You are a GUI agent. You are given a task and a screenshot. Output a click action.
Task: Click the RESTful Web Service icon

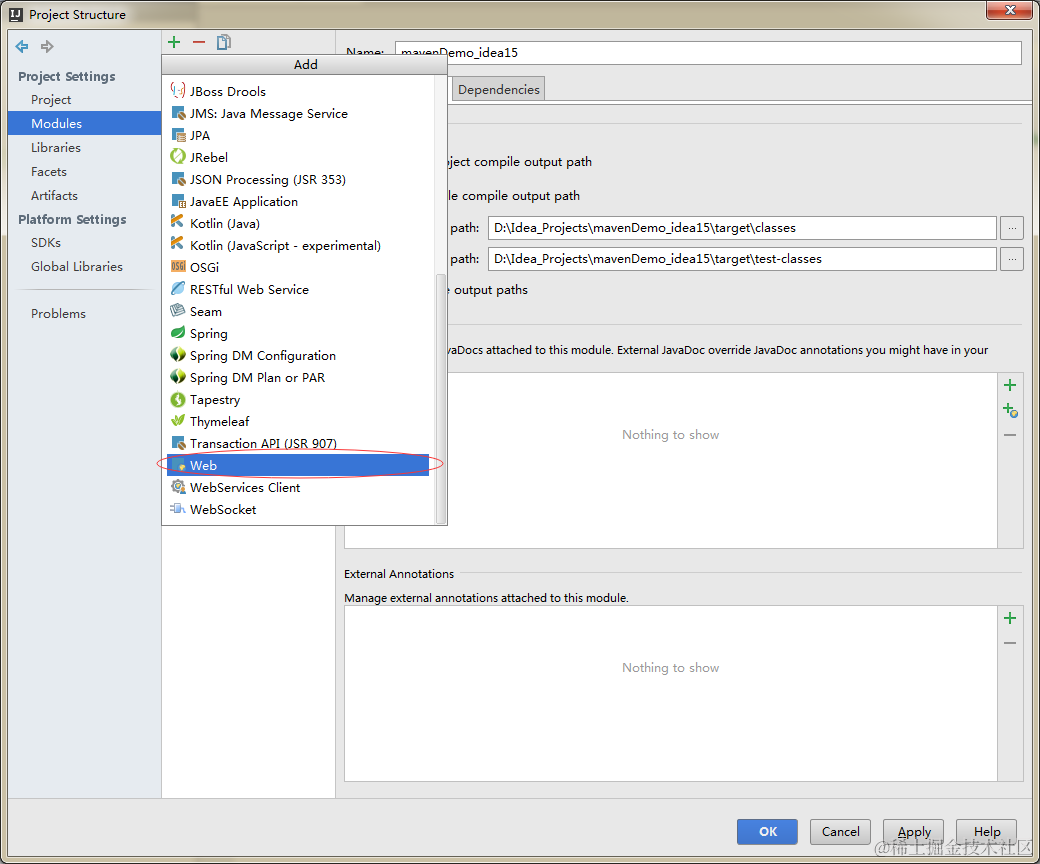coord(178,288)
